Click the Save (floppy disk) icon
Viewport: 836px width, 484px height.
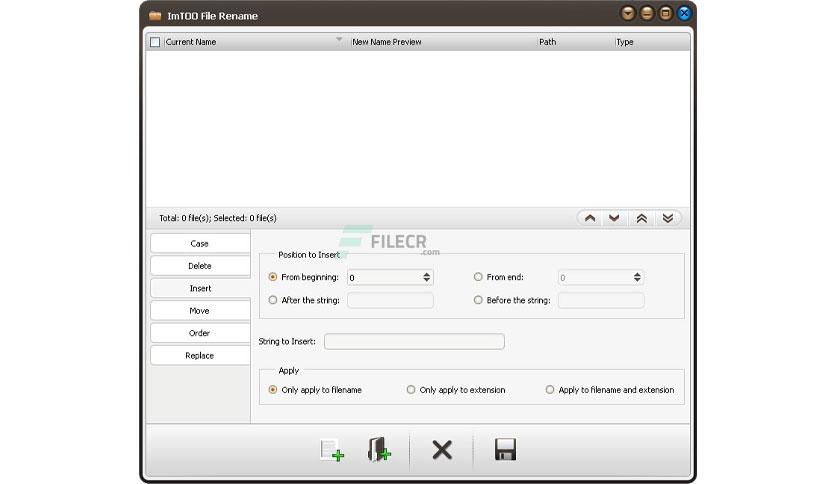(505, 449)
